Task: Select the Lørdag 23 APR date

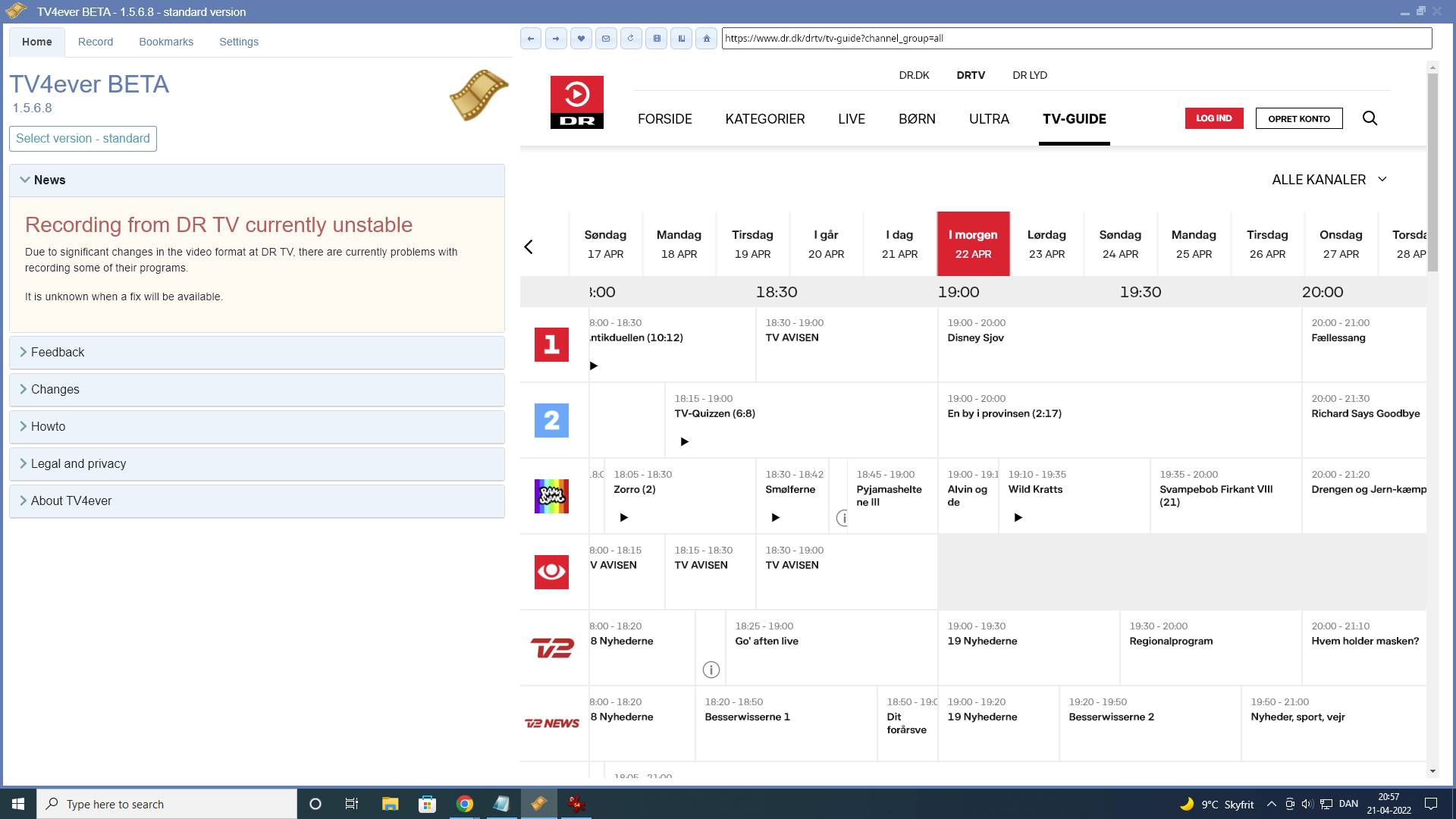Action: 1046,244
